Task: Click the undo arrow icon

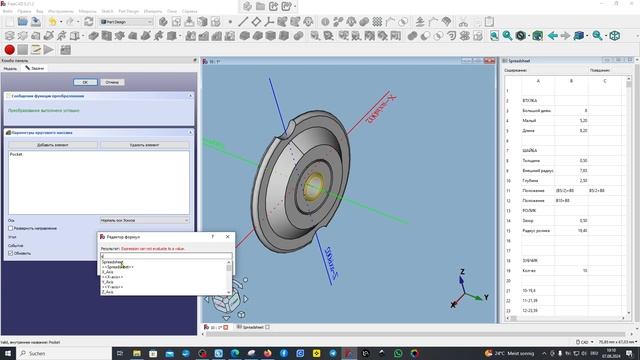Action: 53,22
